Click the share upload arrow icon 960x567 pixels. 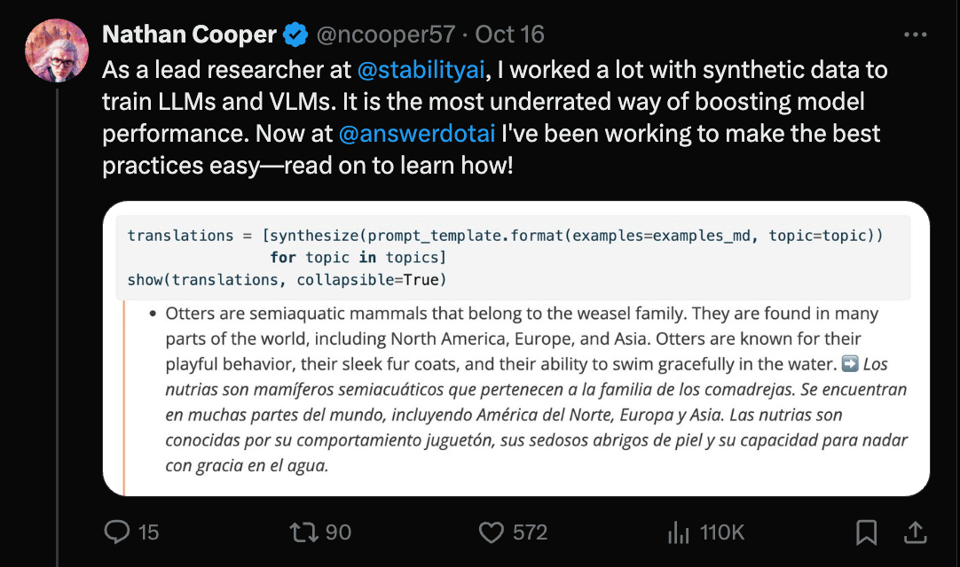coord(915,532)
